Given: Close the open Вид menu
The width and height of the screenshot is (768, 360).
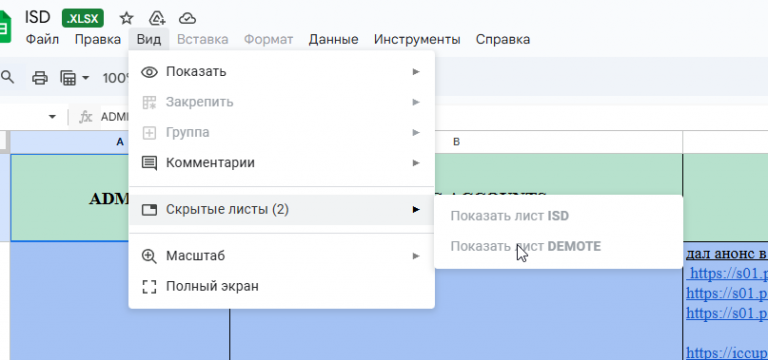Looking at the screenshot, I should (x=149, y=40).
